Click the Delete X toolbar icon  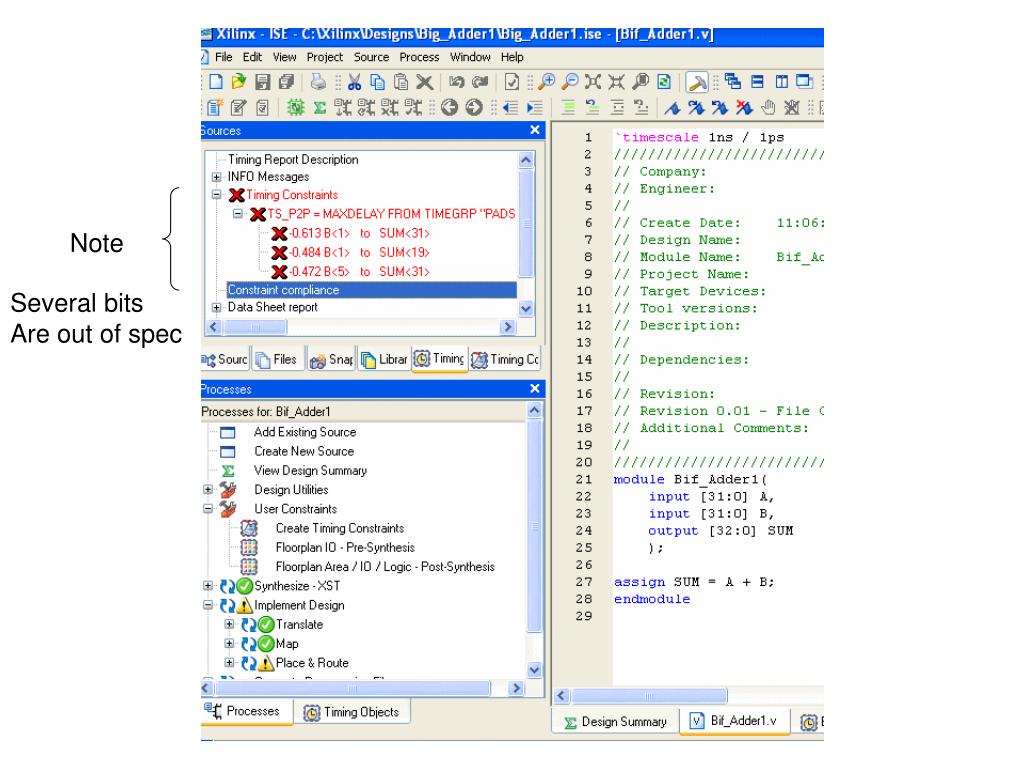coord(424,82)
